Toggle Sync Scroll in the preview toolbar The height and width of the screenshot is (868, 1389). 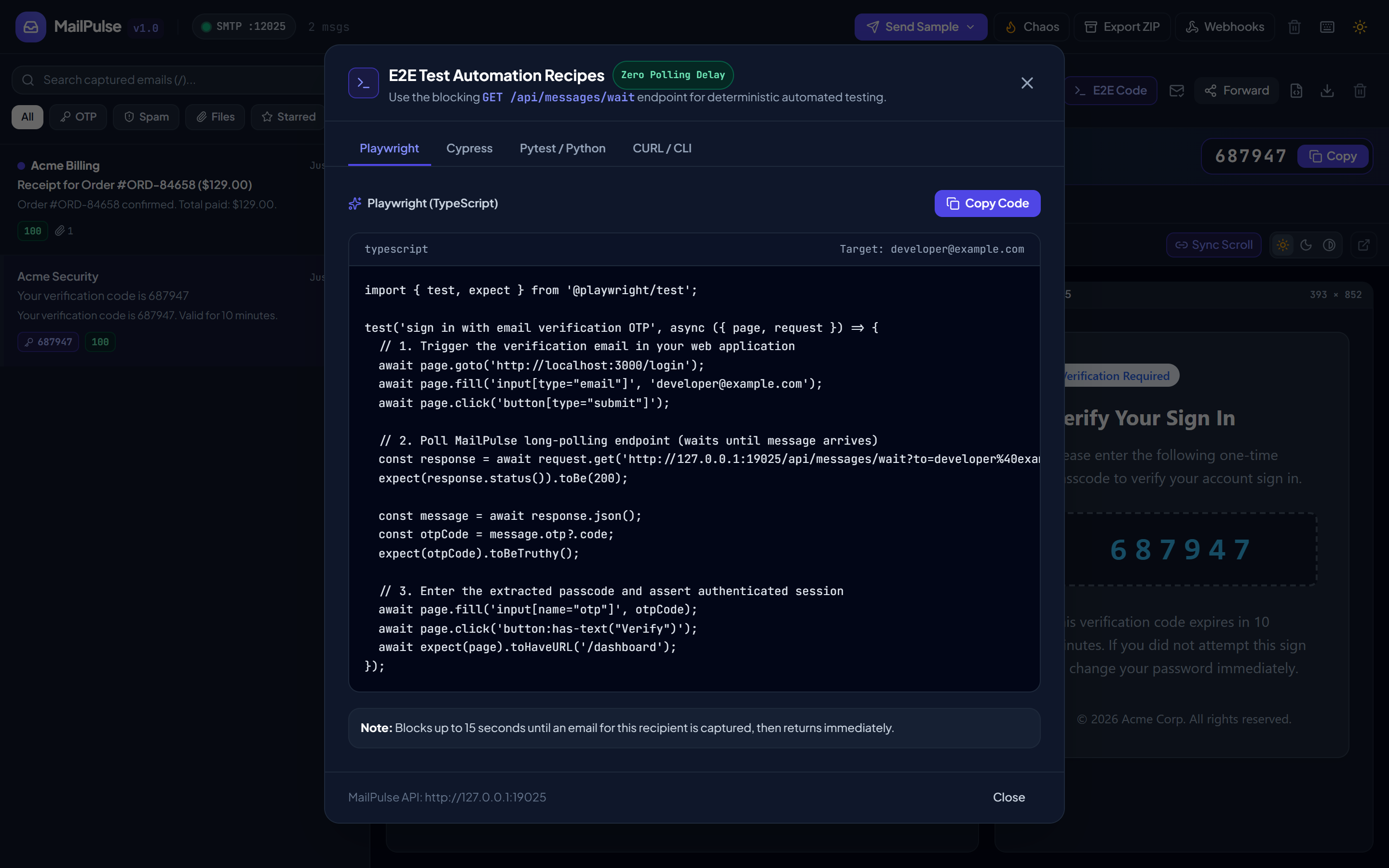(1213, 245)
